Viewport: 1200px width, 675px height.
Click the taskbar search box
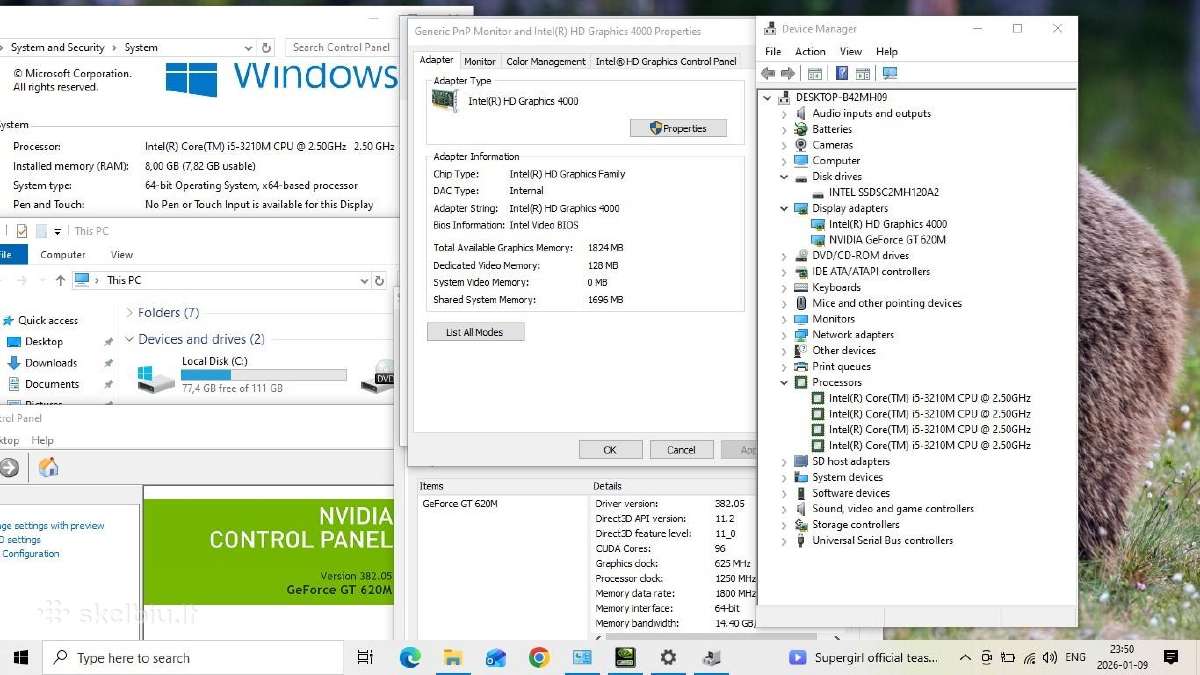[195, 657]
